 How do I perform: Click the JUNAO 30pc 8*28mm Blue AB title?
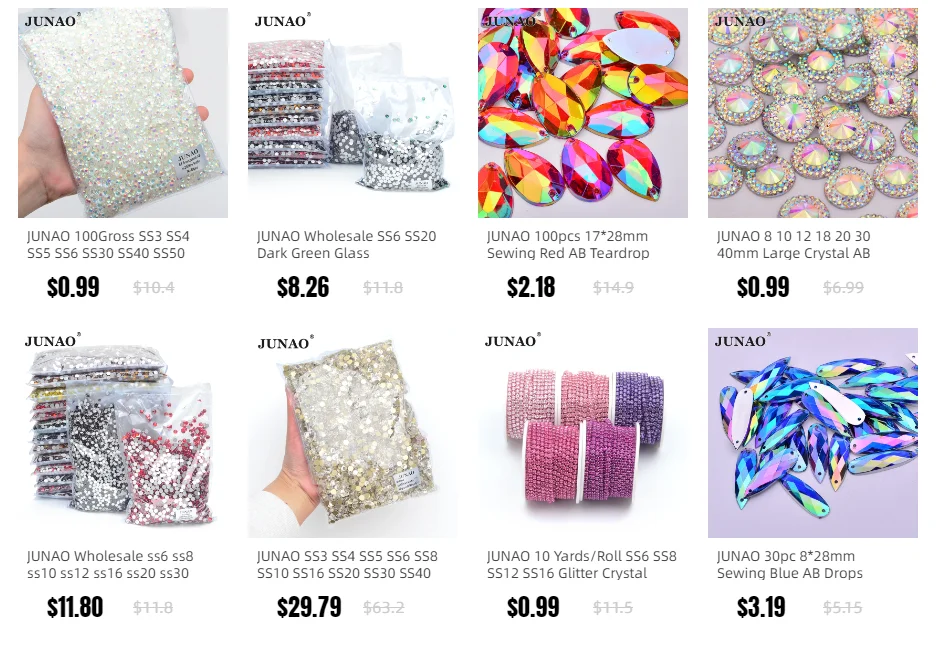click(789, 565)
